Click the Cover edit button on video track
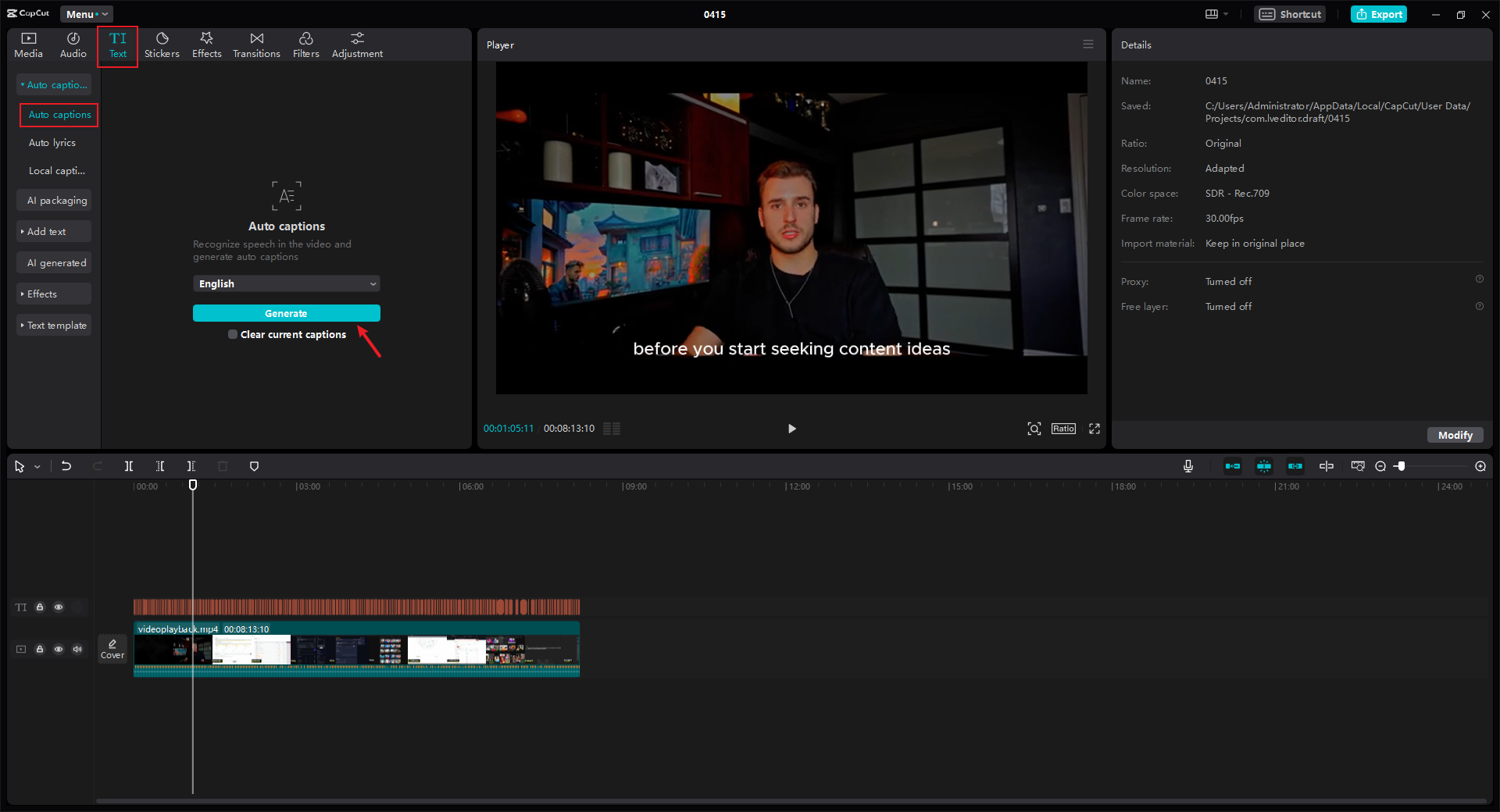The width and height of the screenshot is (1500, 812). pos(112,649)
